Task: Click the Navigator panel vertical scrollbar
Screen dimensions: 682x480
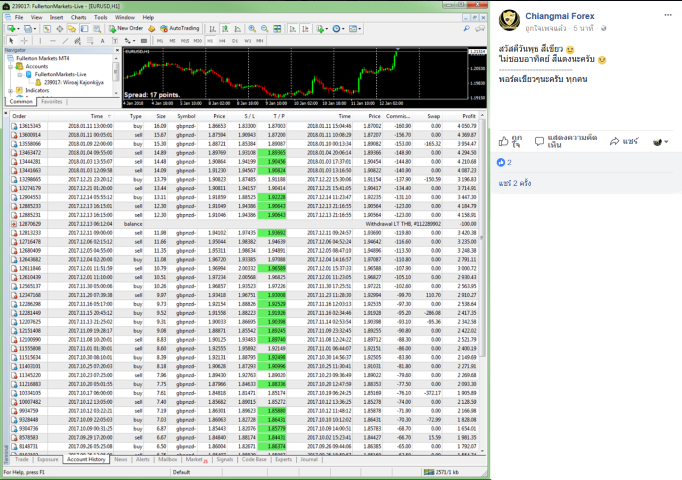Action: point(116,74)
